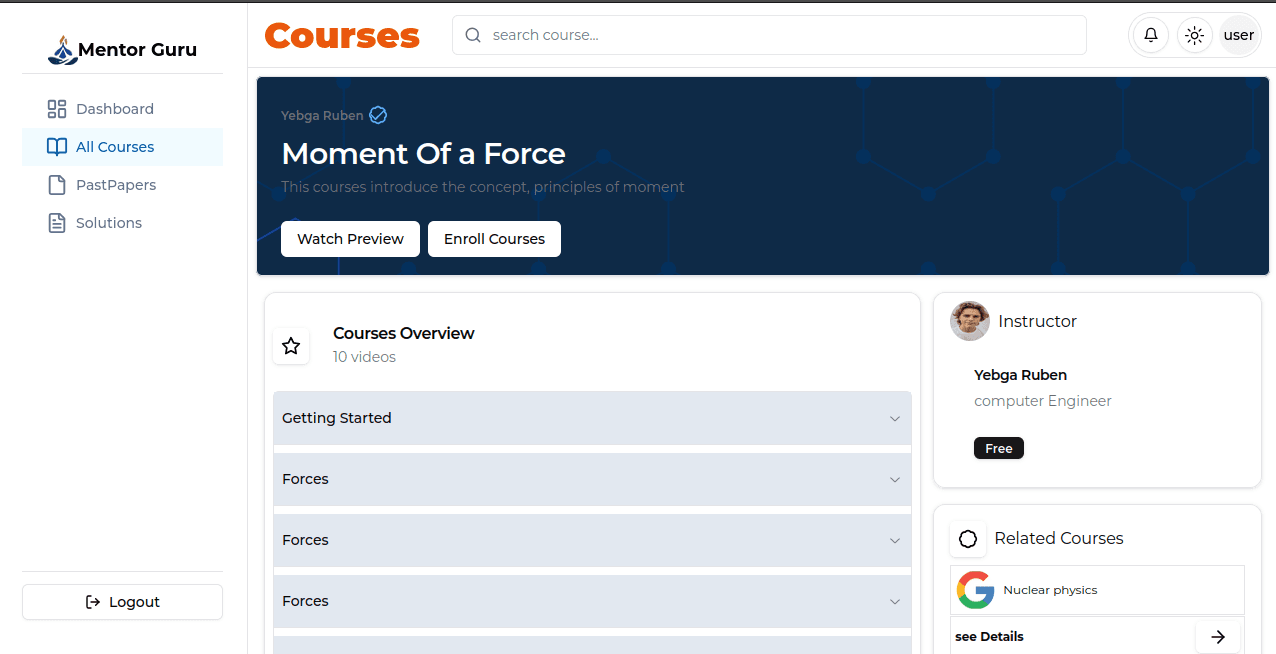This screenshot has height=654, width=1276.
Task: Open the Dashboard menu item
Action: click(x=122, y=109)
